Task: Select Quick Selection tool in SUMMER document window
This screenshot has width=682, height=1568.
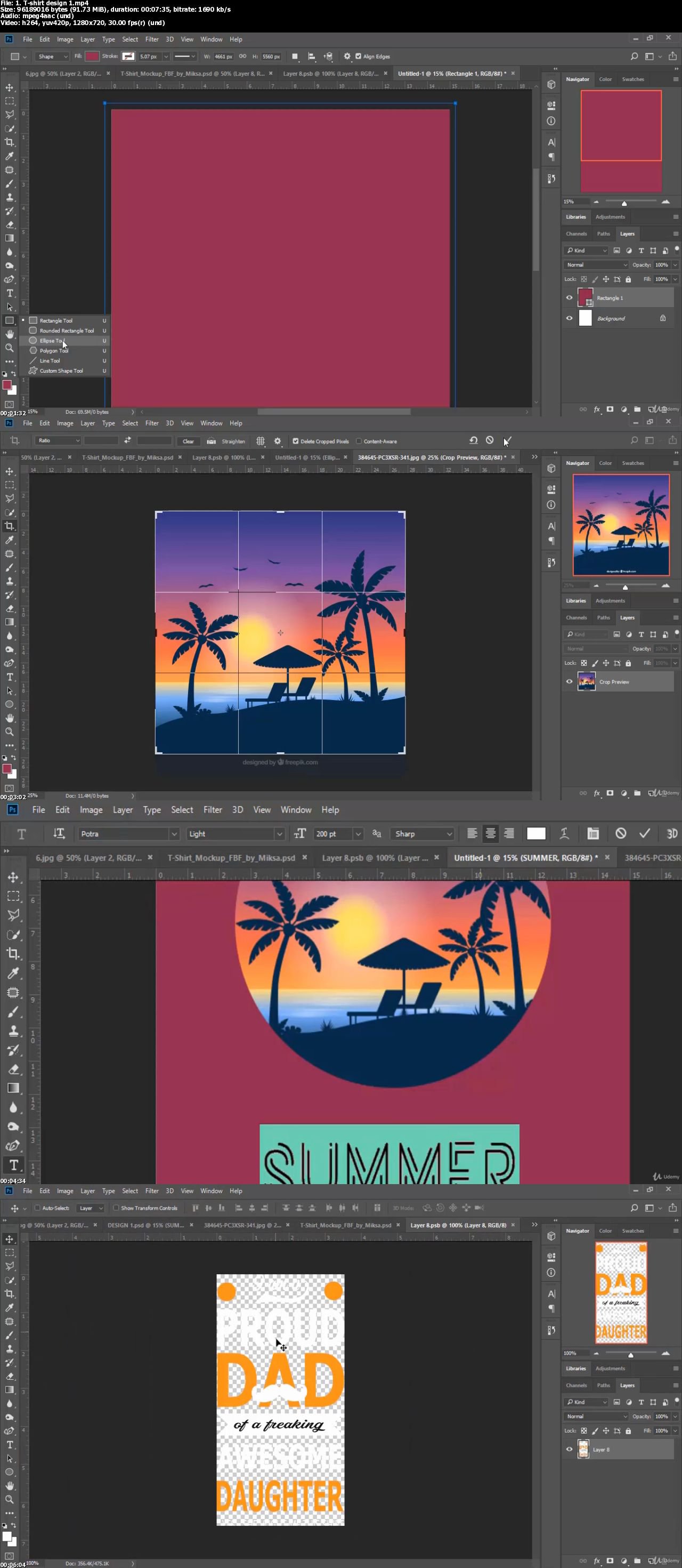Action: (13, 934)
